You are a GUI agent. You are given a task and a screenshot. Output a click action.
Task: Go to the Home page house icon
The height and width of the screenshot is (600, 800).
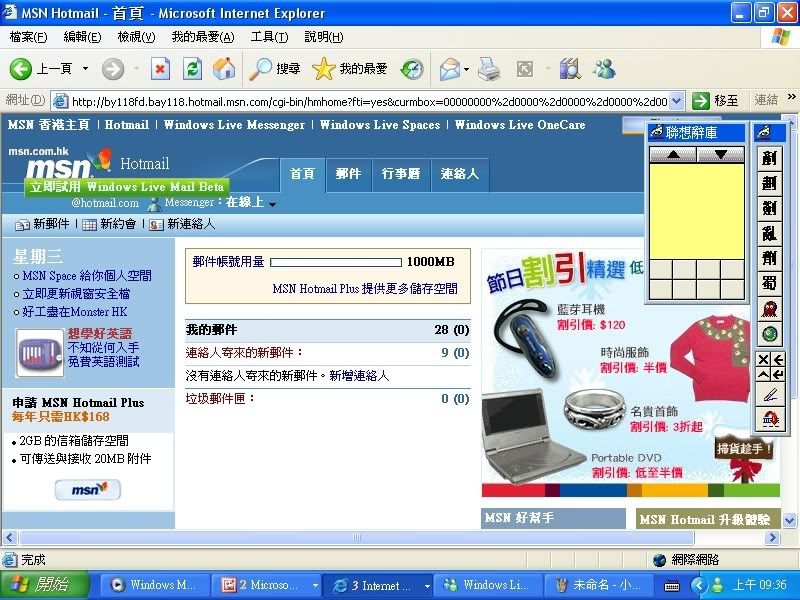point(224,69)
